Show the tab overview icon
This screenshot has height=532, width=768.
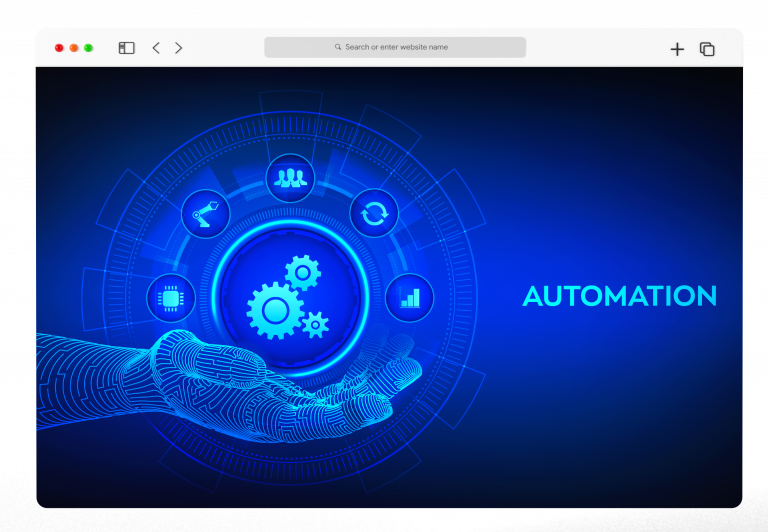click(x=707, y=49)
